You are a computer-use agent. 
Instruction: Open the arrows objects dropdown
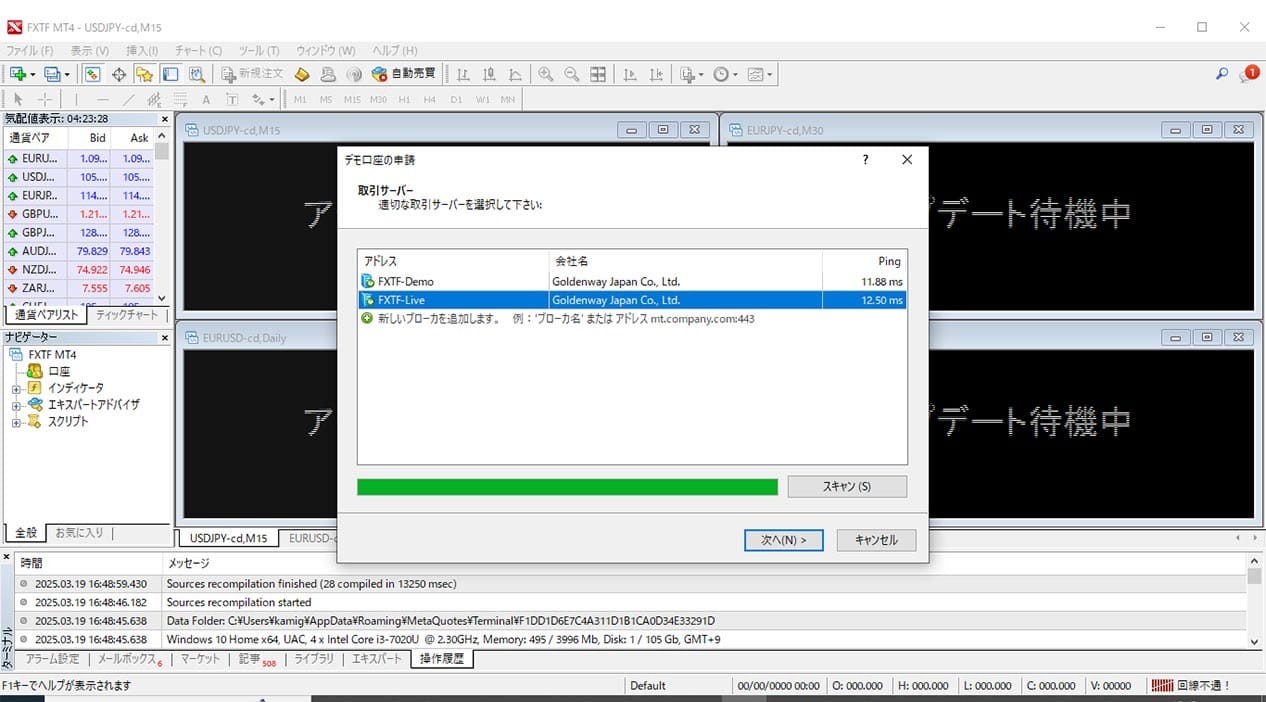pos(263,99)
